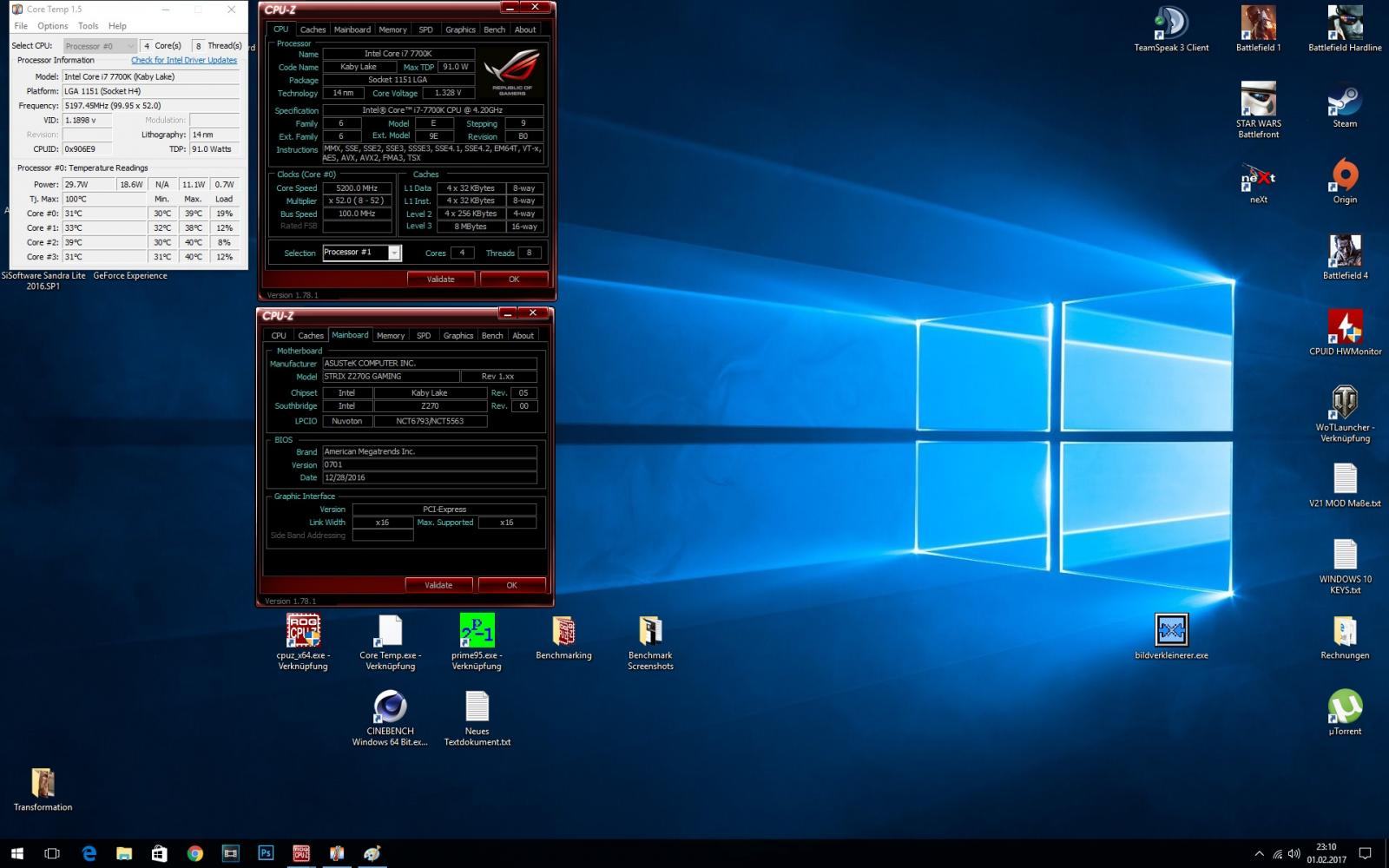Open Graphics tab in top CPU-Z window
The width and height of the screenshot is (1389, 868).
coord(460,30)
